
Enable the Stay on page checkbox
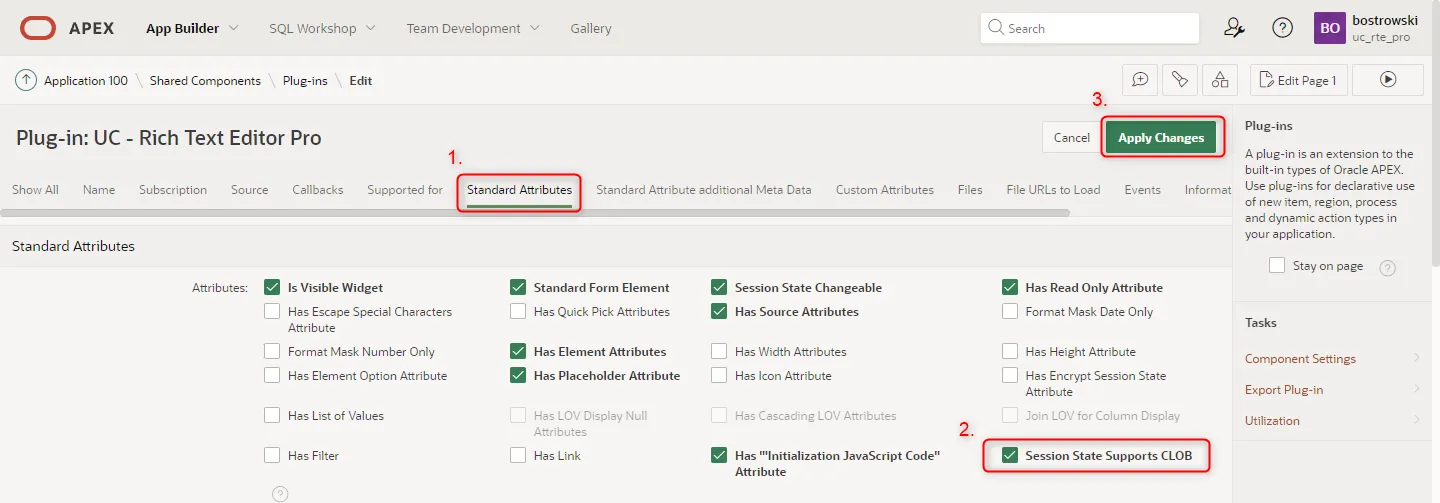(x=1277, y=266)
